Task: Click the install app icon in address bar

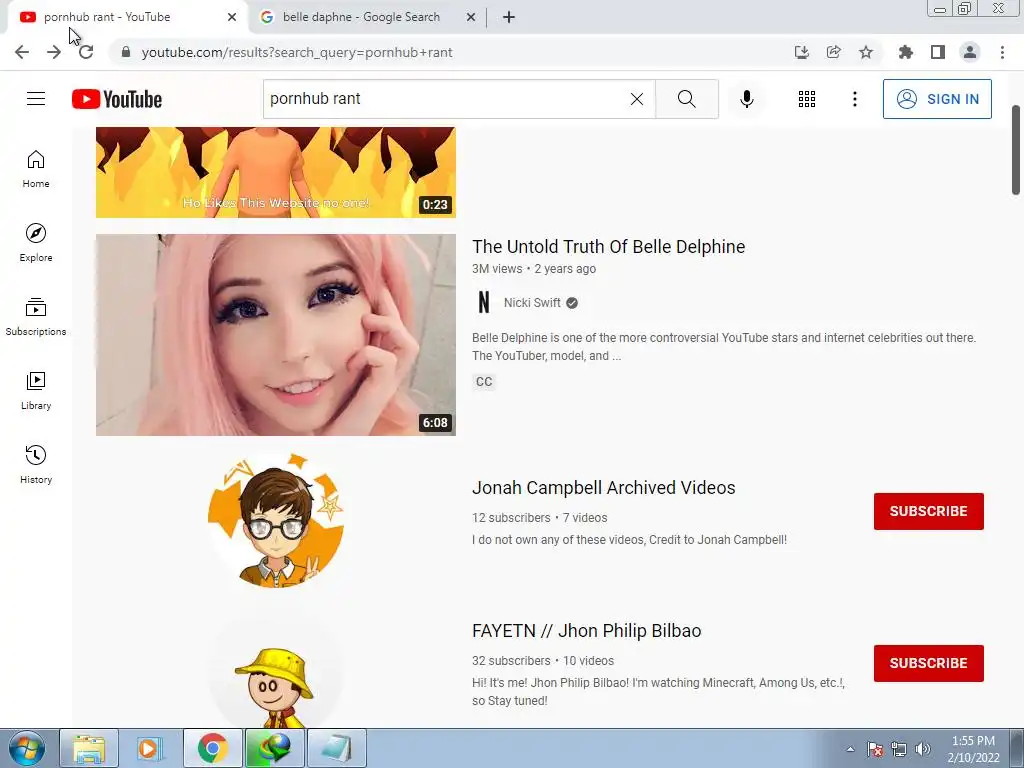Action: point(802,52)
